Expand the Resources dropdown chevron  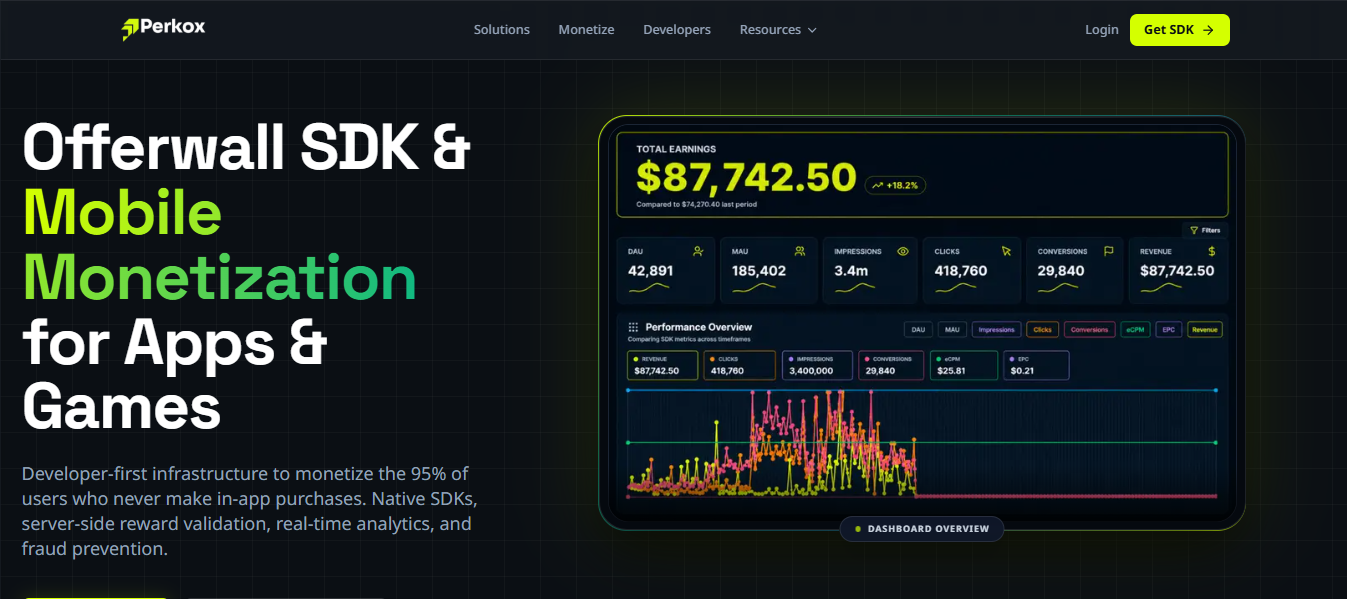812,30
